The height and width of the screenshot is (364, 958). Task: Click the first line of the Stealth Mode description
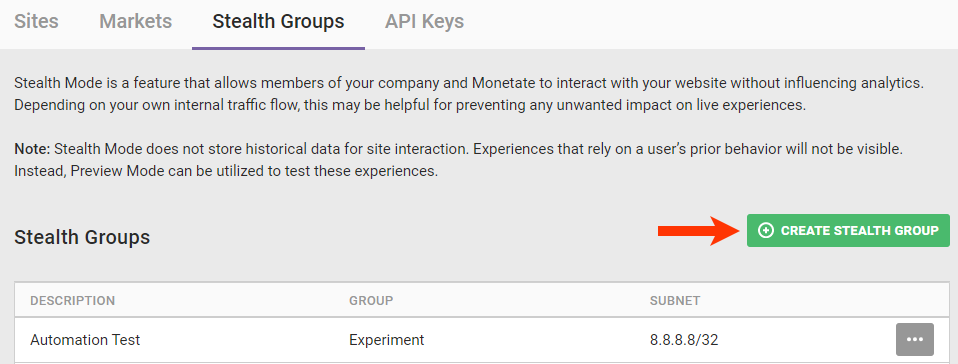(469, 82)
